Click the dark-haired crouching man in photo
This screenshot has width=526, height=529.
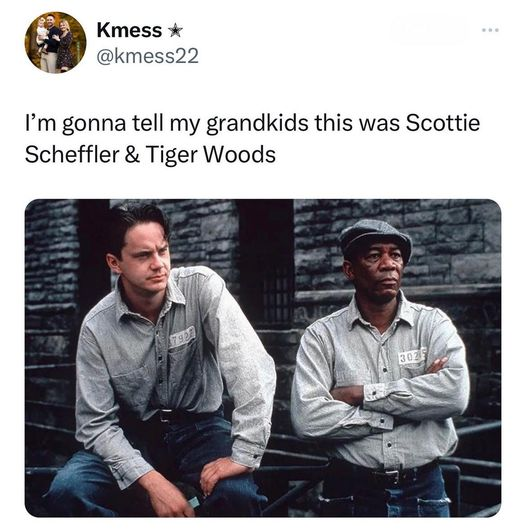162,361
